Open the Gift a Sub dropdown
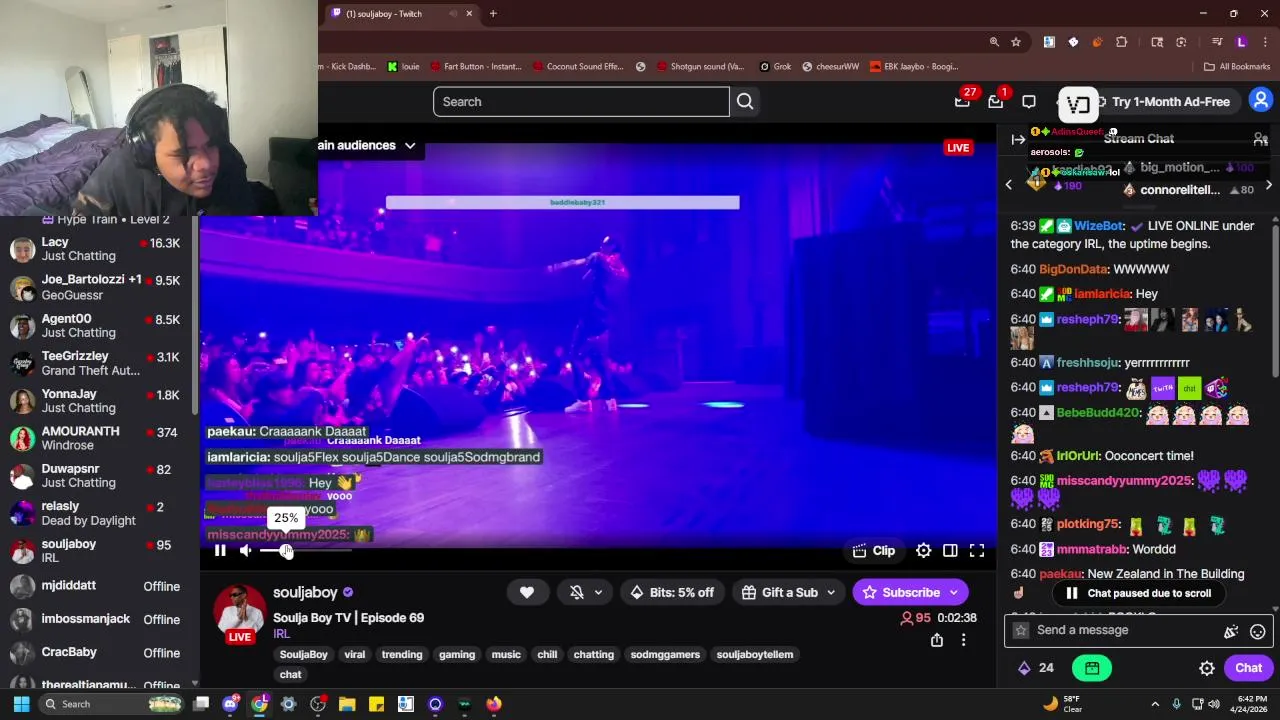Screen dimensions: 1280x720 pyautogui.click(x=789, y=592)
